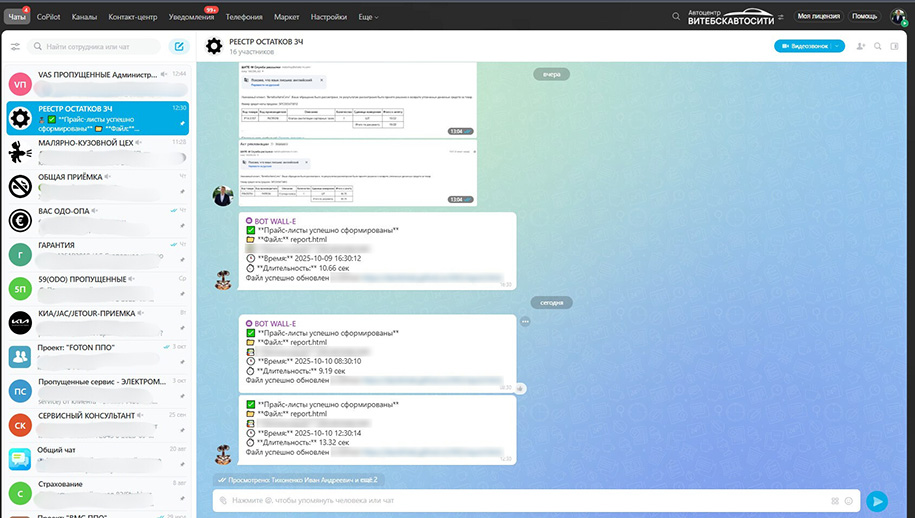Open the emoji picker in message field

(849, 501)
